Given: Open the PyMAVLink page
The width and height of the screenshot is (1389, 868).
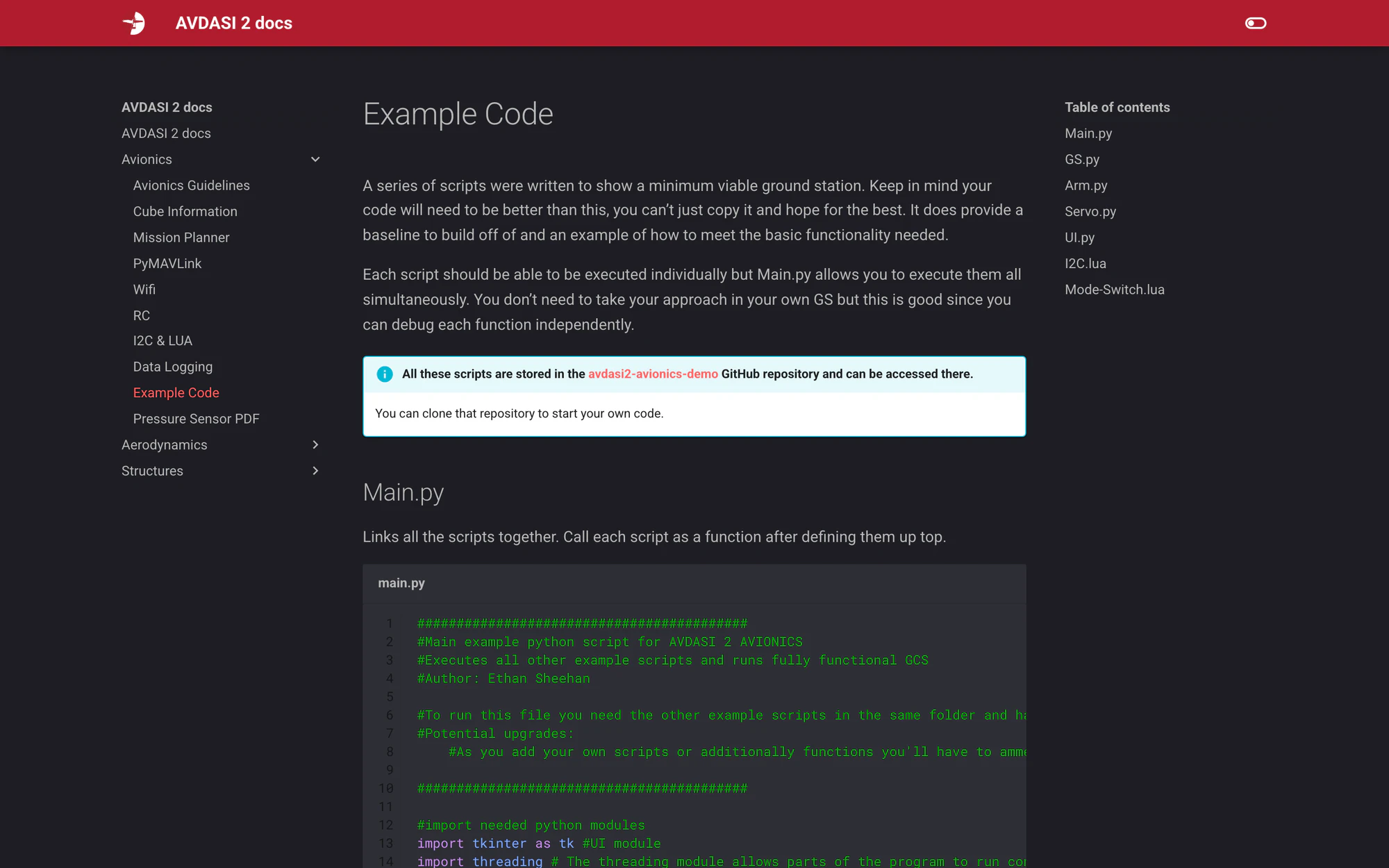Looking at the screenshot, I should coord(167,264).
